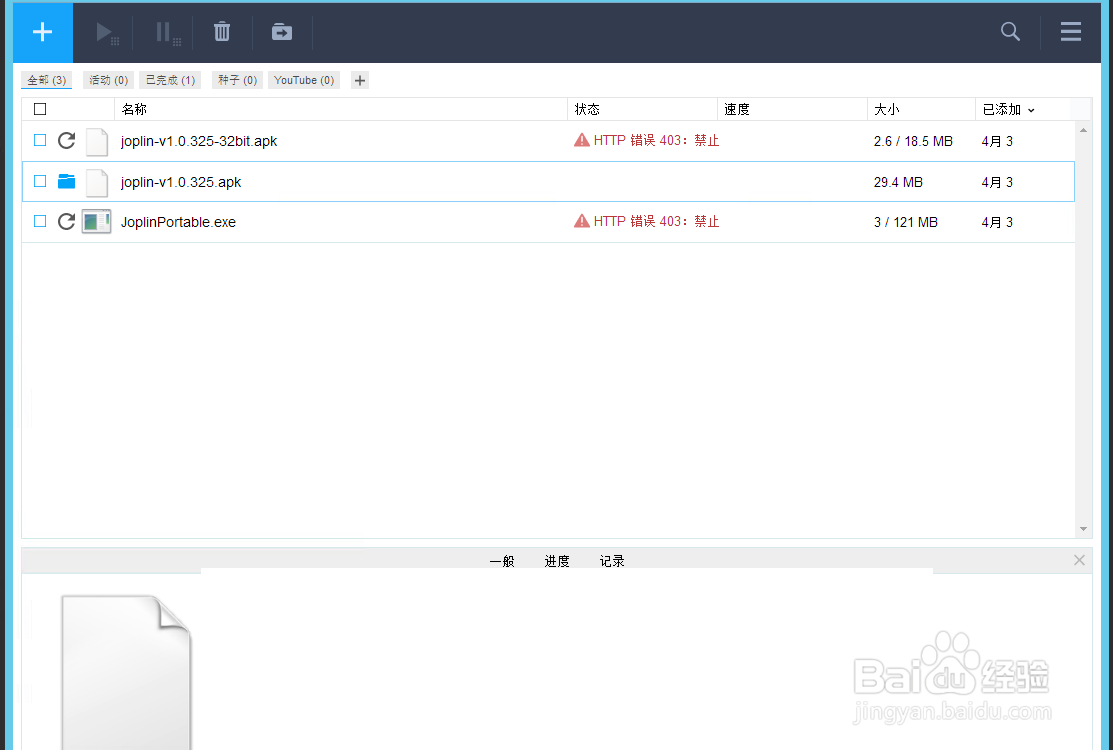Click warning icon on joplin-v1.0.325-32bit.apk row
The width and height of the screenshot is (1113, 750).
click(581, 140)
